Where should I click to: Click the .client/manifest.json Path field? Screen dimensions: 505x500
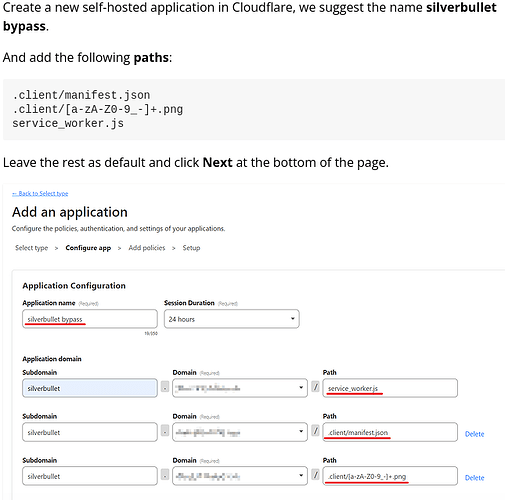(x=390, y=432)
